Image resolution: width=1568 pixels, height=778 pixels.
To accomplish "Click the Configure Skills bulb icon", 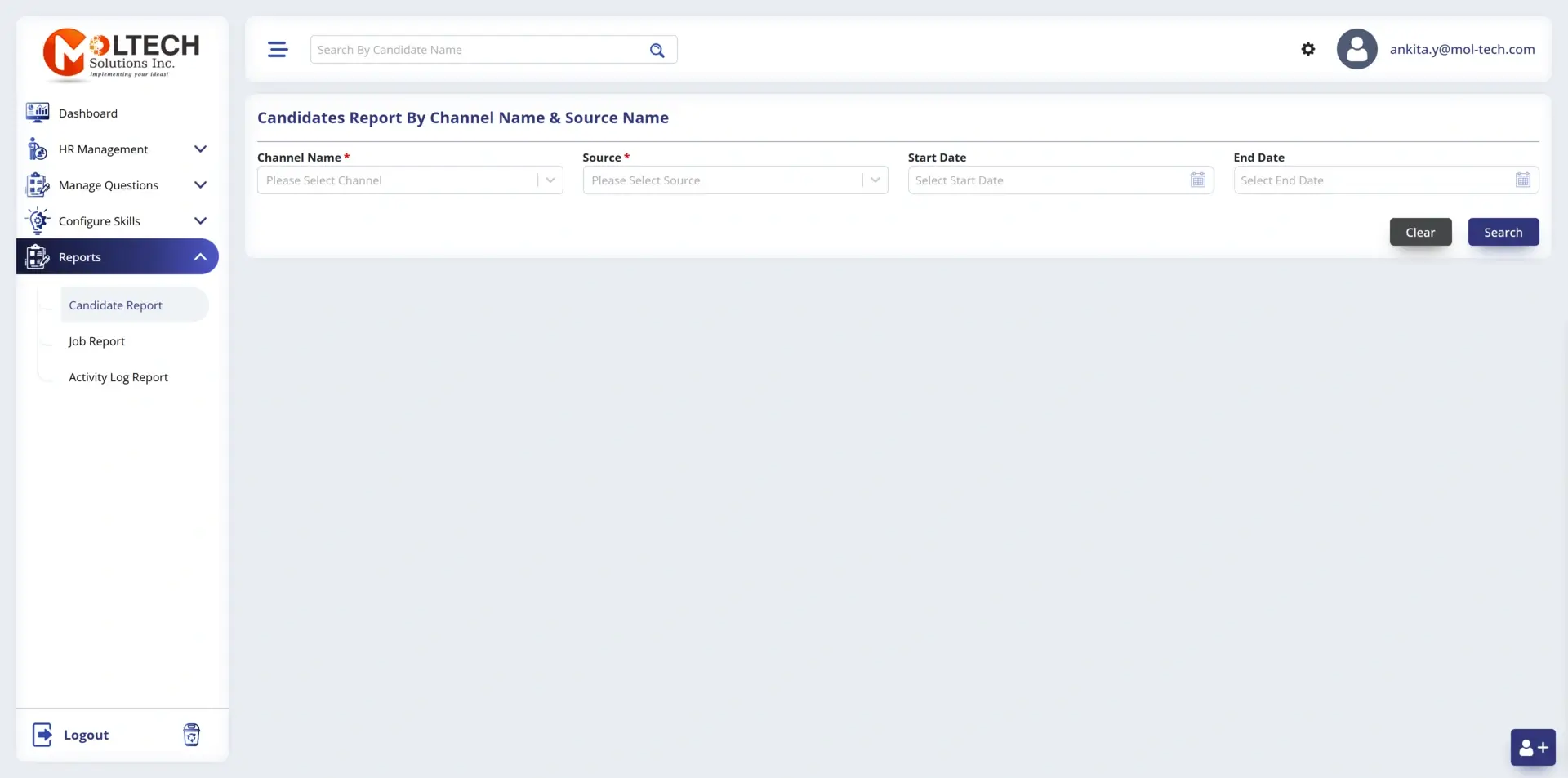I will [38, 220].
